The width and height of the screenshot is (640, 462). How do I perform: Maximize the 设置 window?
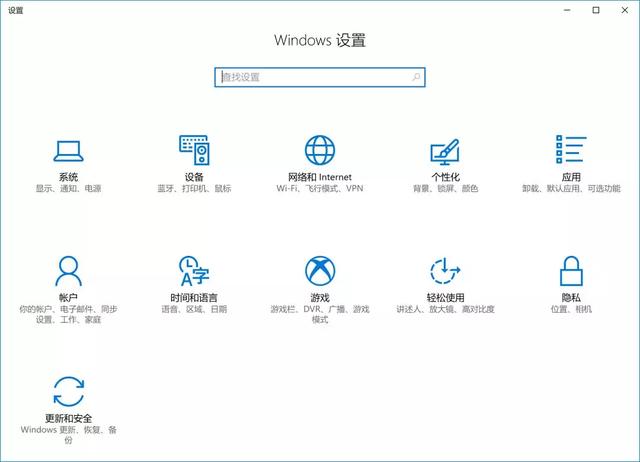(596, 10)
